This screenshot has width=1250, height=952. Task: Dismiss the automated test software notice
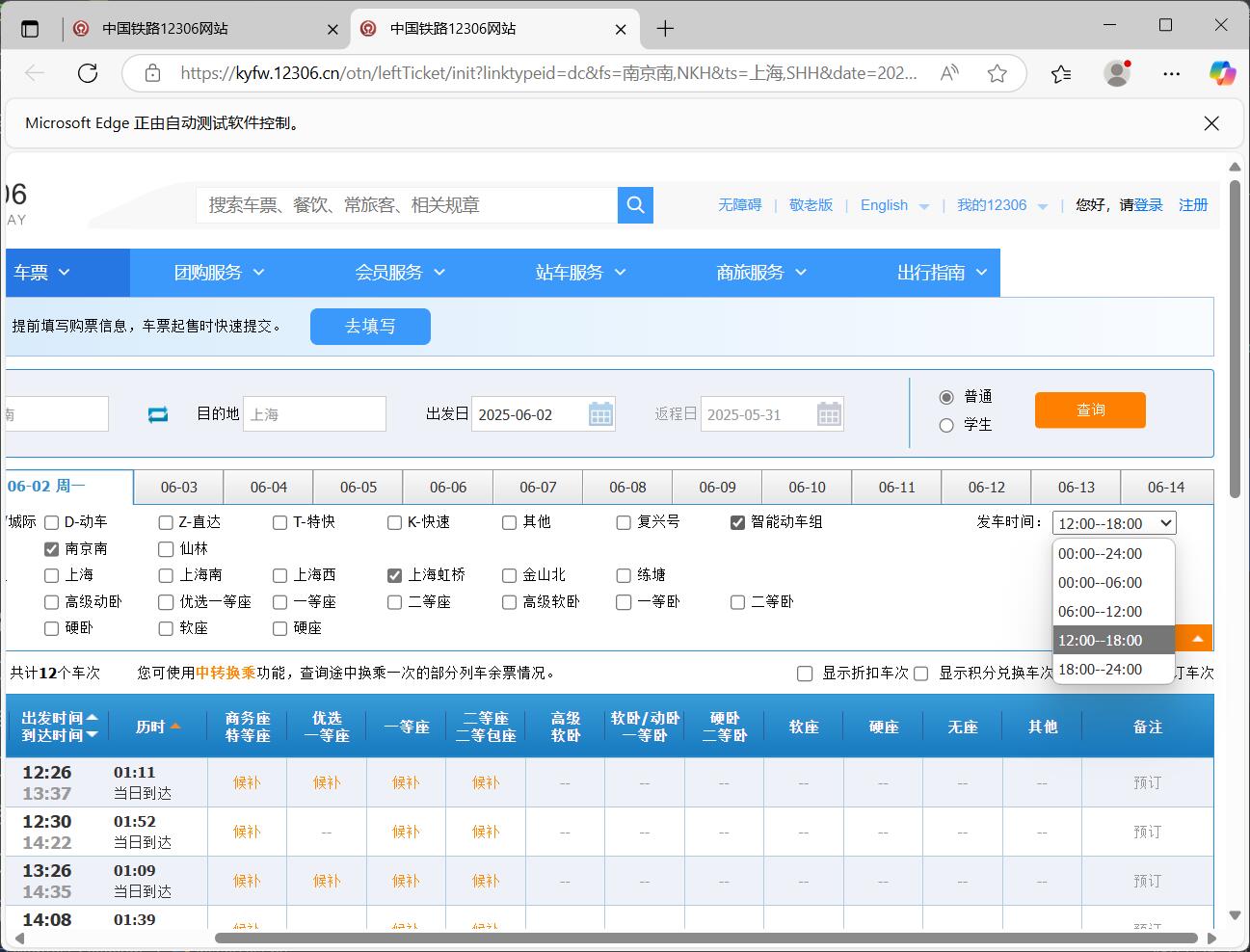[1211, 123]
